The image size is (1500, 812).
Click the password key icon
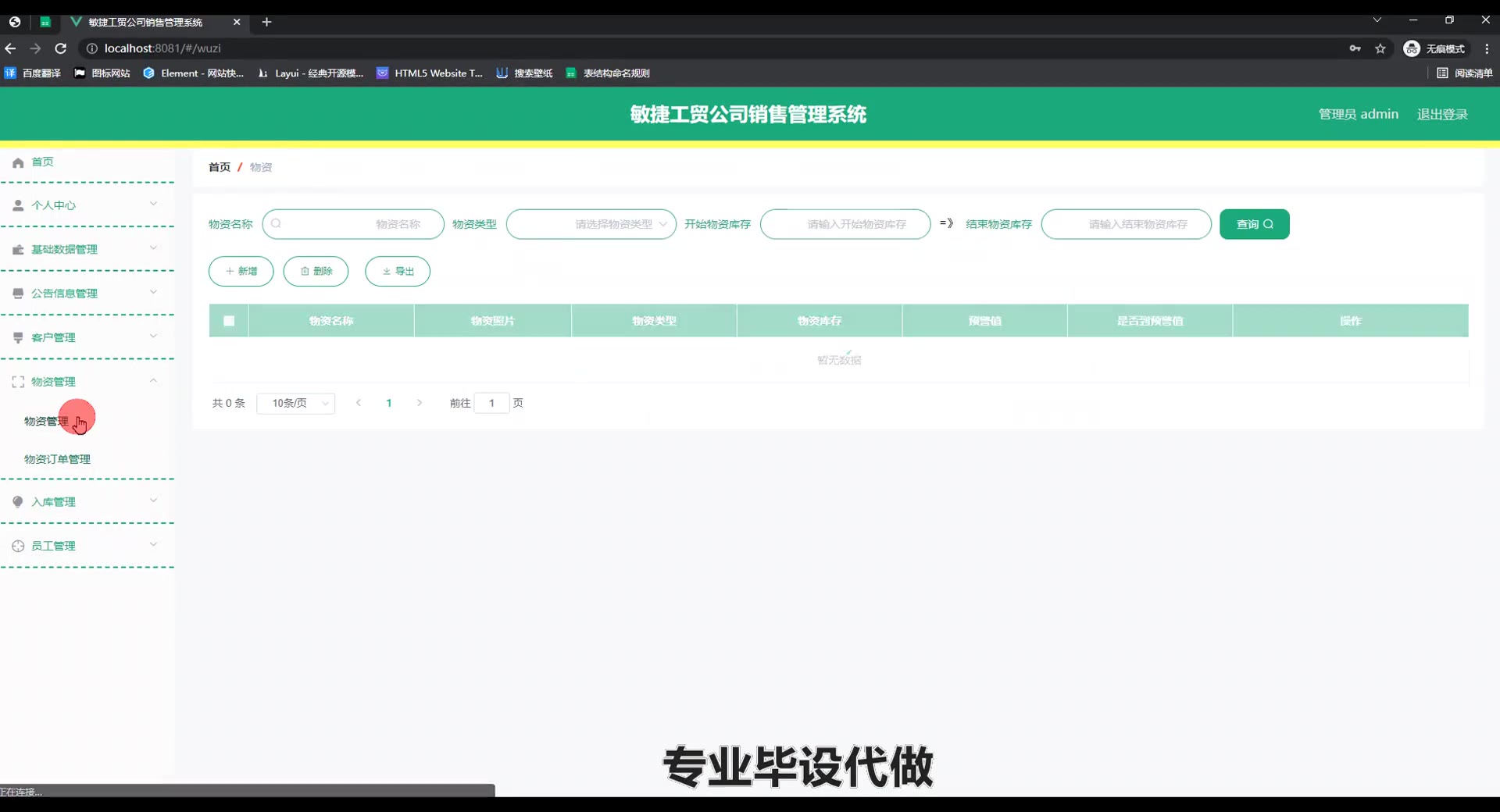[1355, 48]
